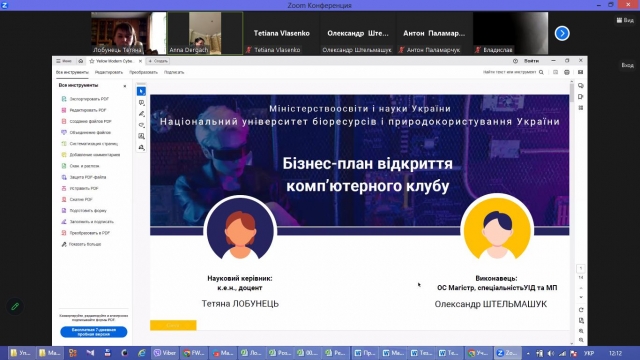Switch to Редактировать tab

coord(109,72)
